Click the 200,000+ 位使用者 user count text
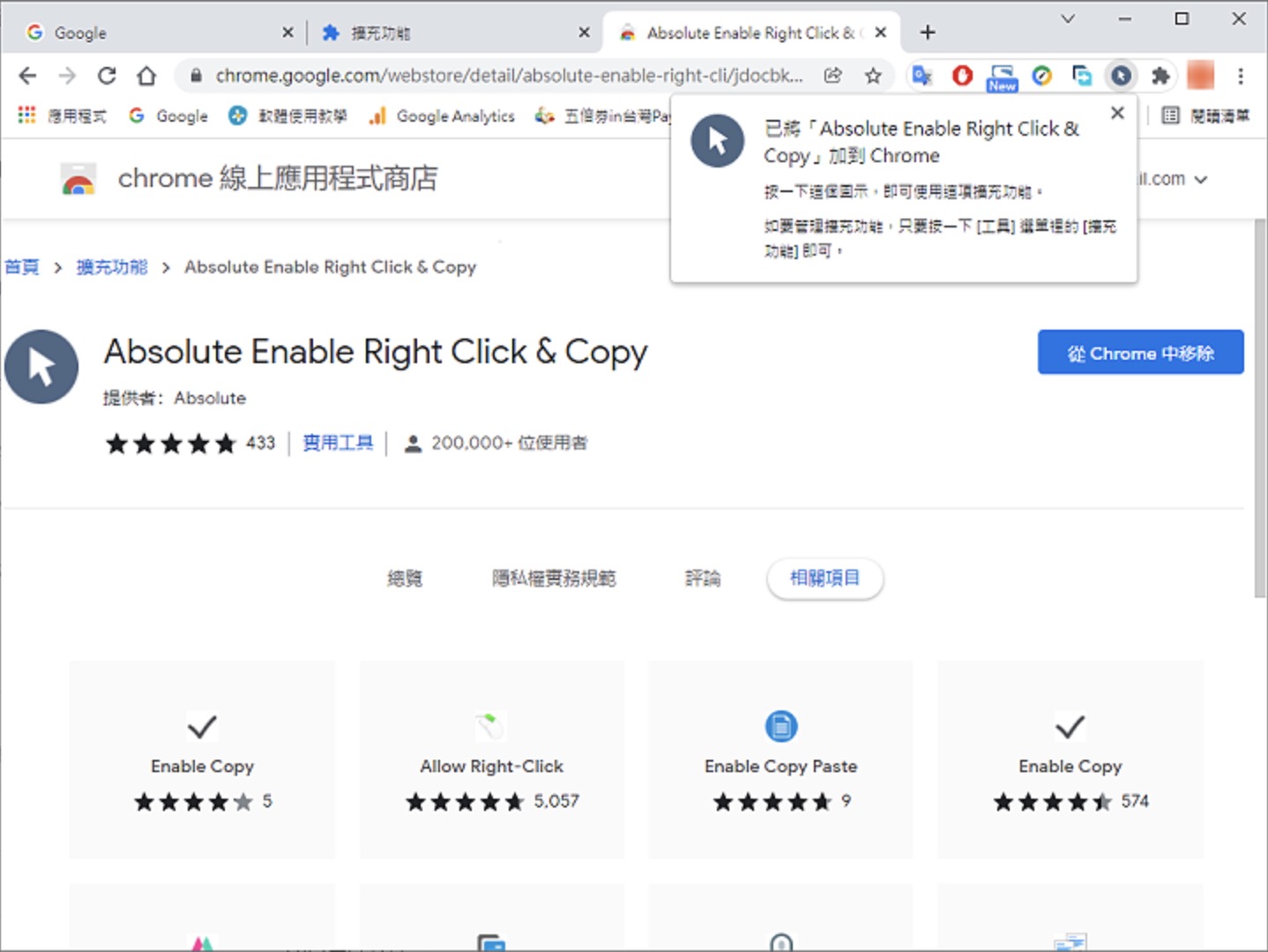This screenshot has height=952, width=1268. point(509,443)
